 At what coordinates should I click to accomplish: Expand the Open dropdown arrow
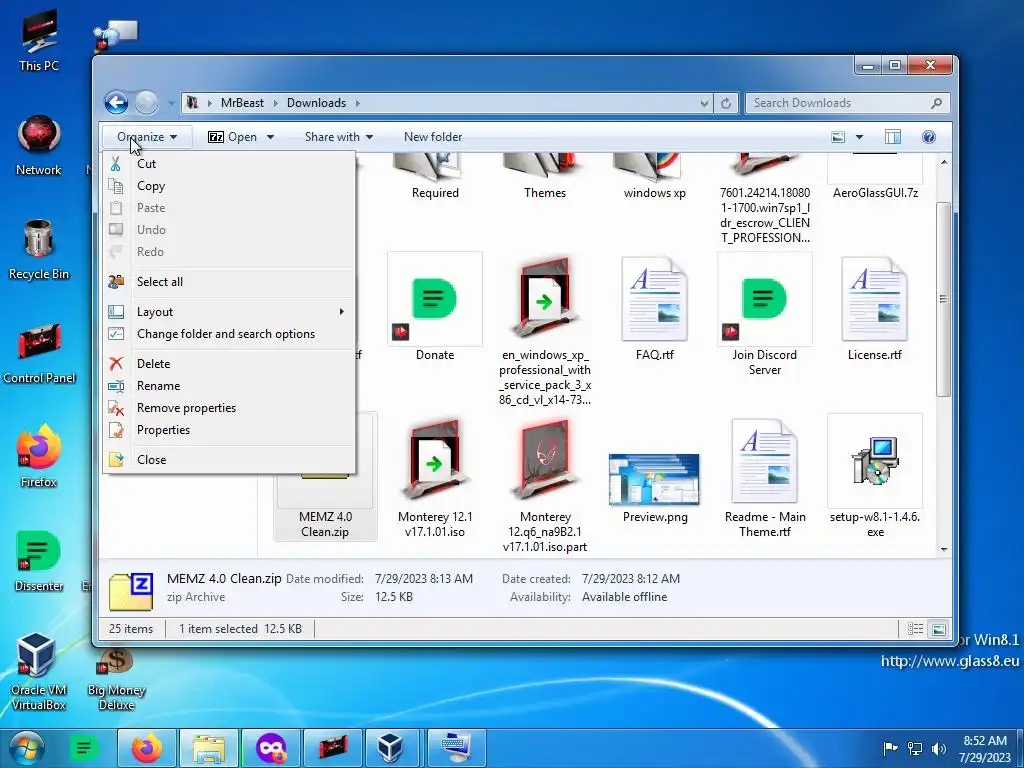pos(270,137)
